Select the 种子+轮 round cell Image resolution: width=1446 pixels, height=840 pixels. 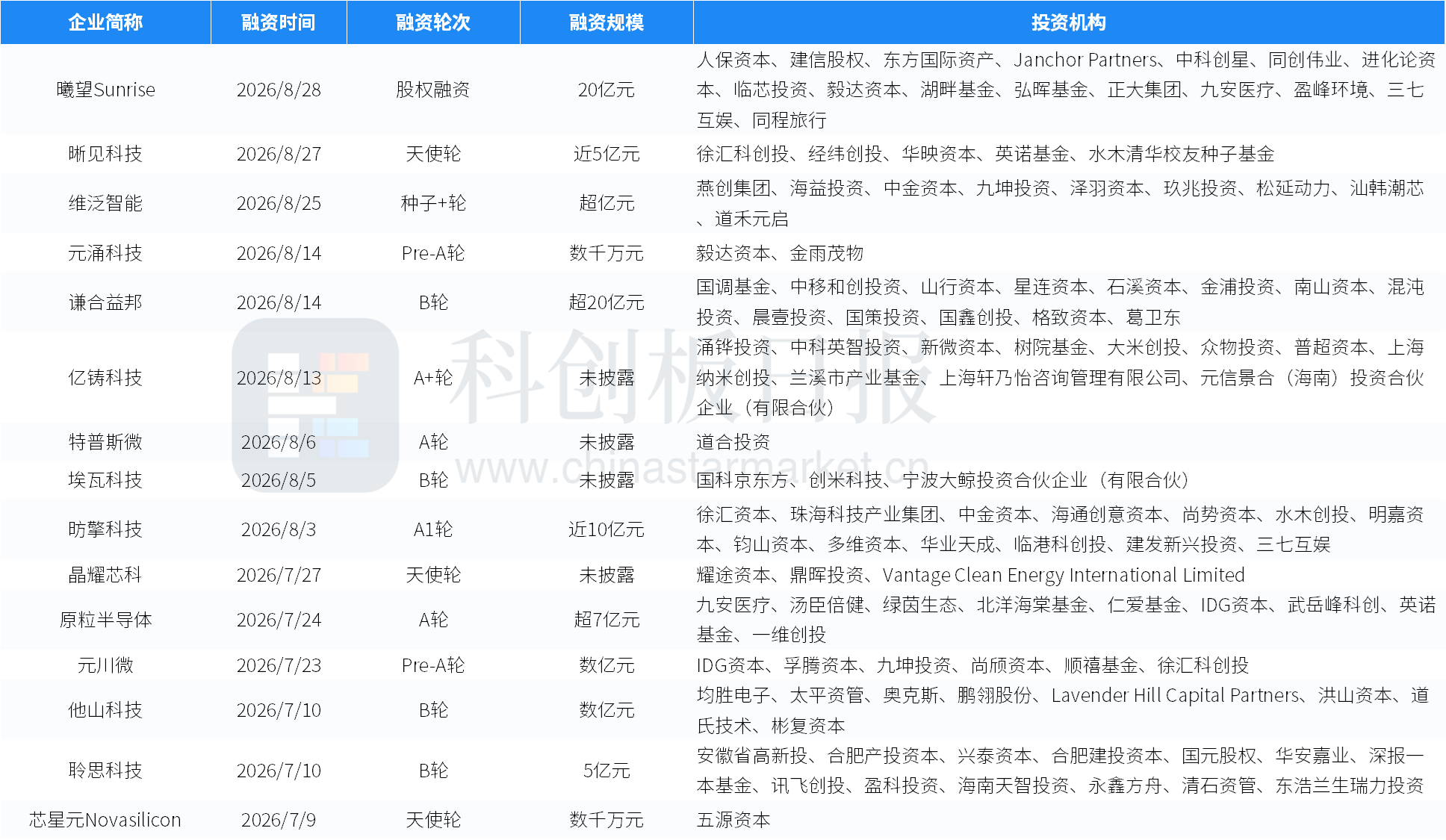[x=433, y=203]
